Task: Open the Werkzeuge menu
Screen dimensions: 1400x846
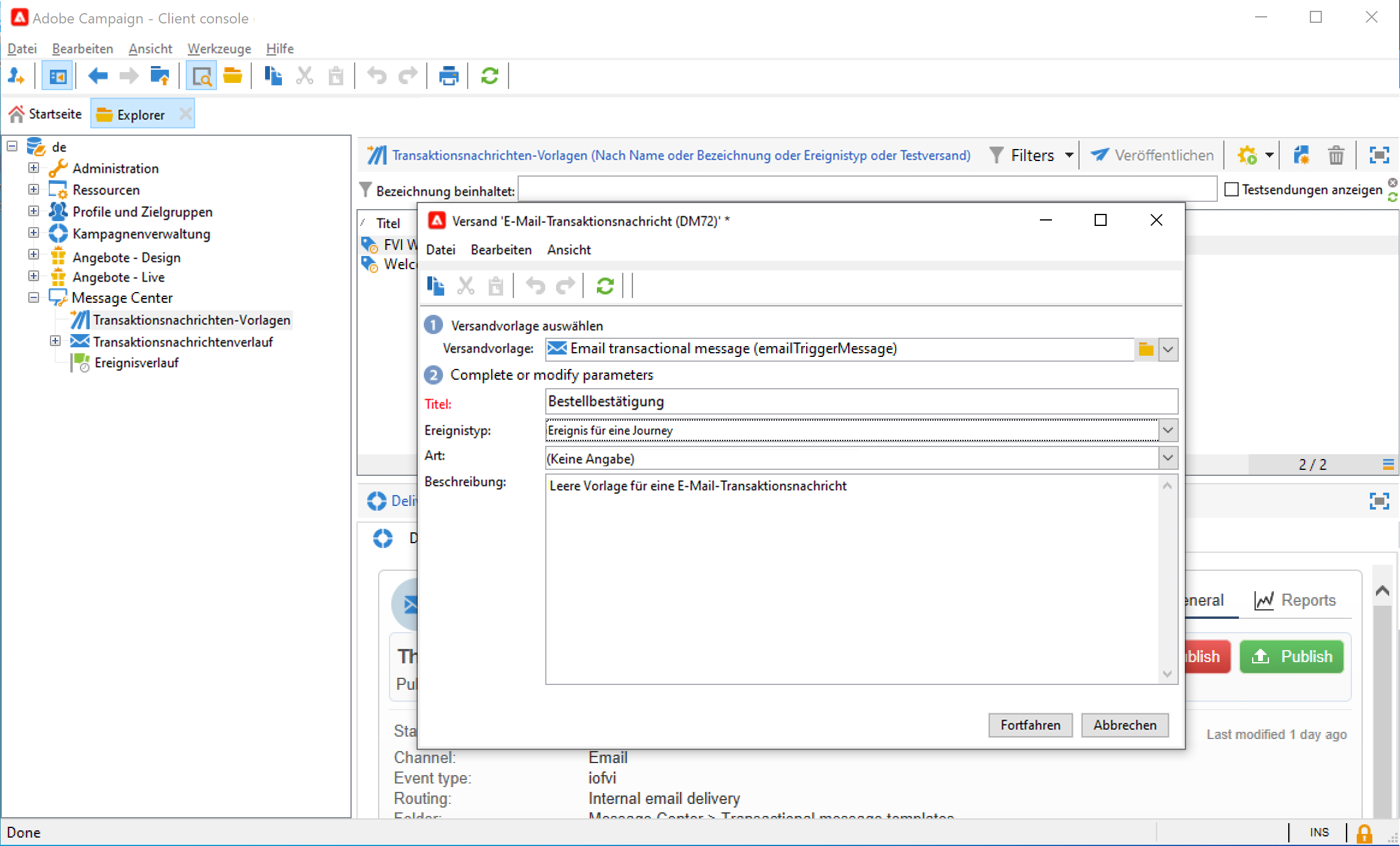Action: pos(219,49)
